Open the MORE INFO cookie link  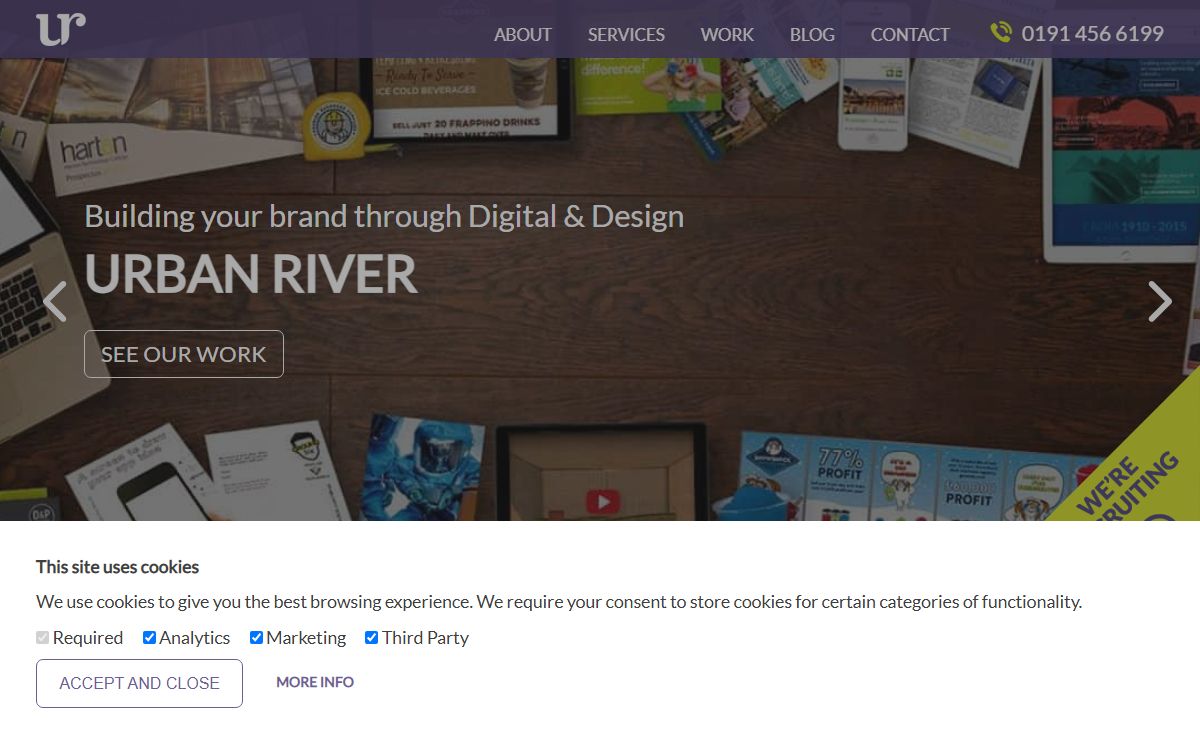[x=315, y=682]
